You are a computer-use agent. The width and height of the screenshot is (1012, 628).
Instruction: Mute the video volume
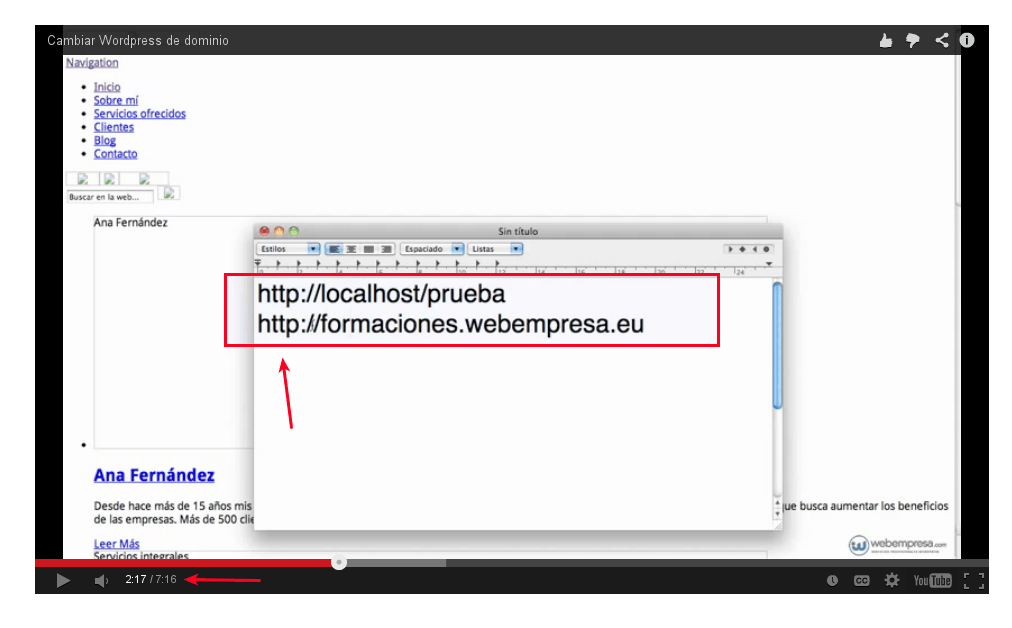pyautogui.click(x=101, y=580)
